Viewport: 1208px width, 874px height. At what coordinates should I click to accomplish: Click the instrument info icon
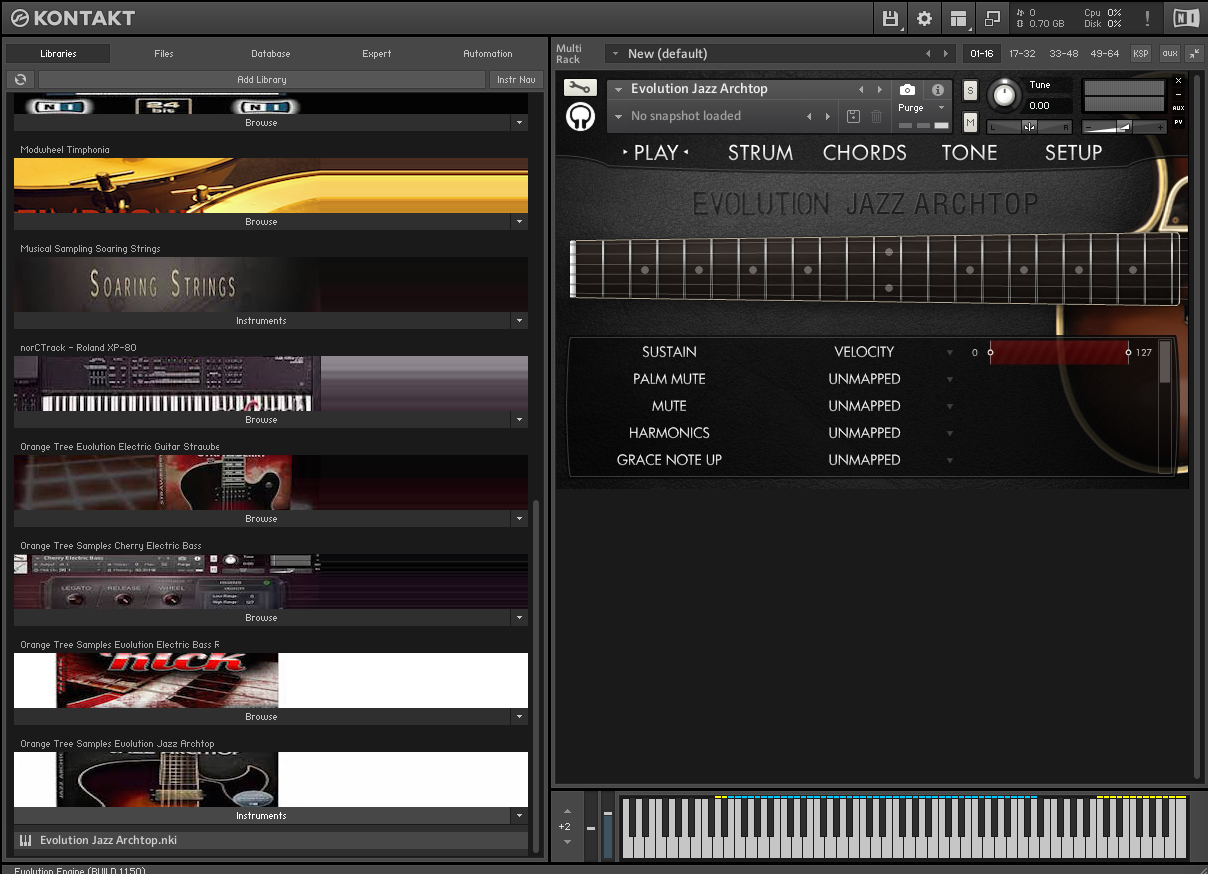tap(938, 89)
